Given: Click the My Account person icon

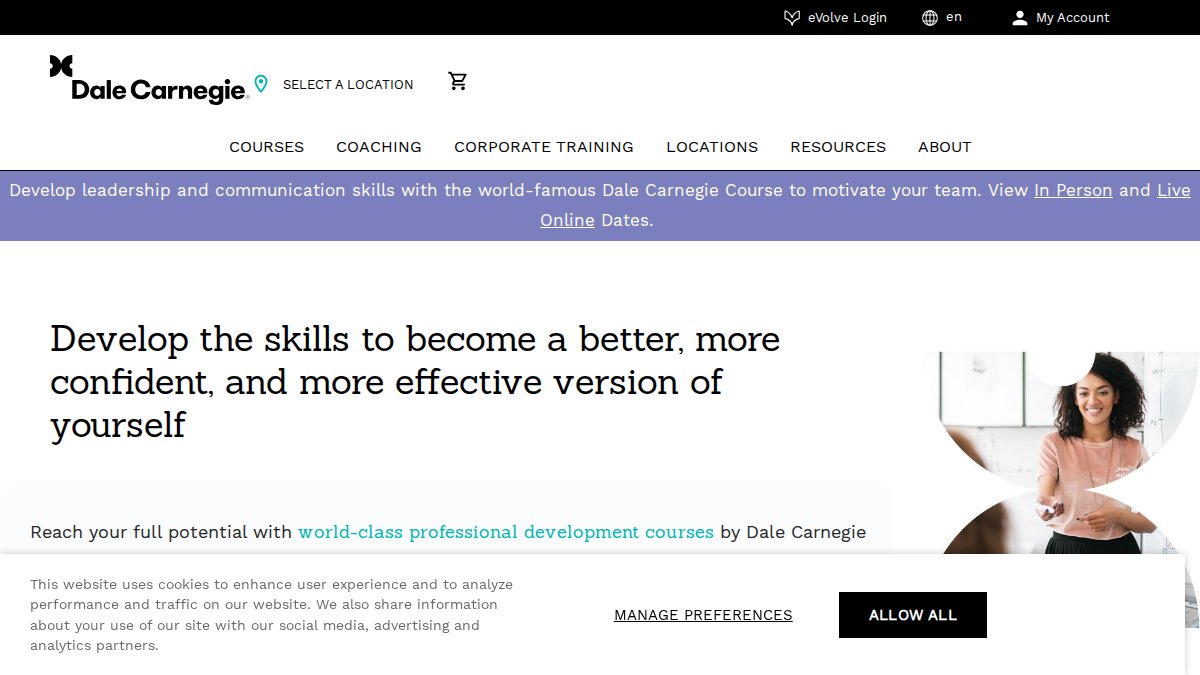Looking at the screenshot, I should (1020, 18).
